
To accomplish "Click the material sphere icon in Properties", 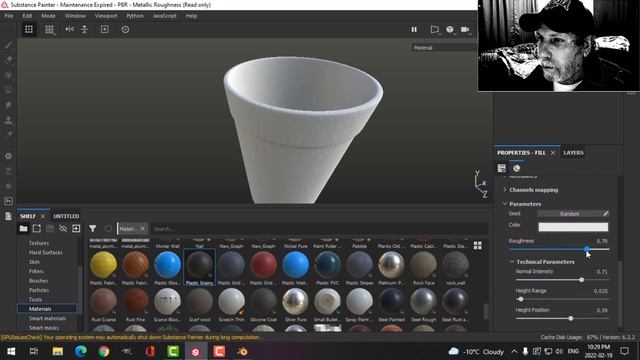I will point(517,168).
